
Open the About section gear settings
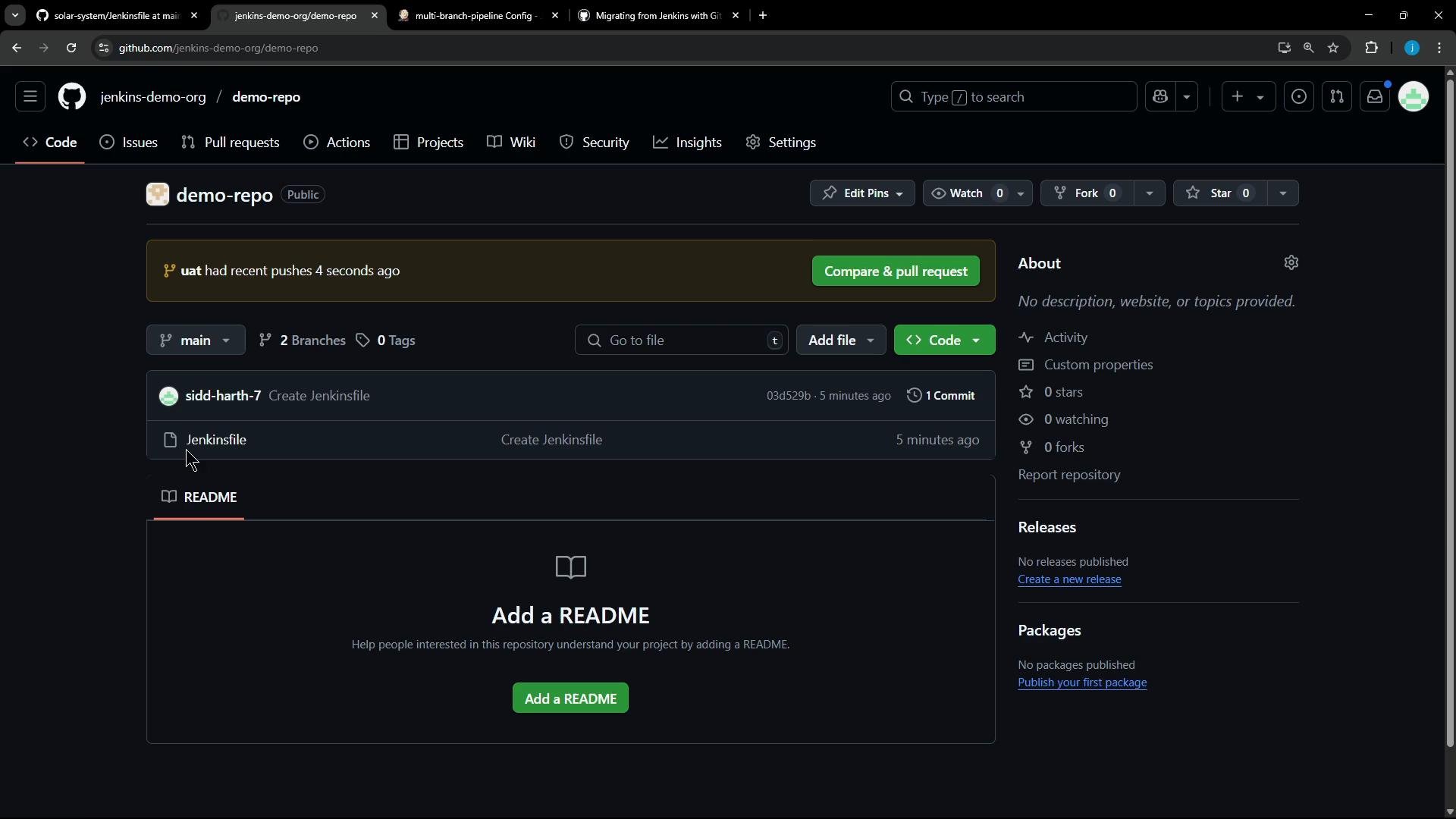(x=1291, y=262)
